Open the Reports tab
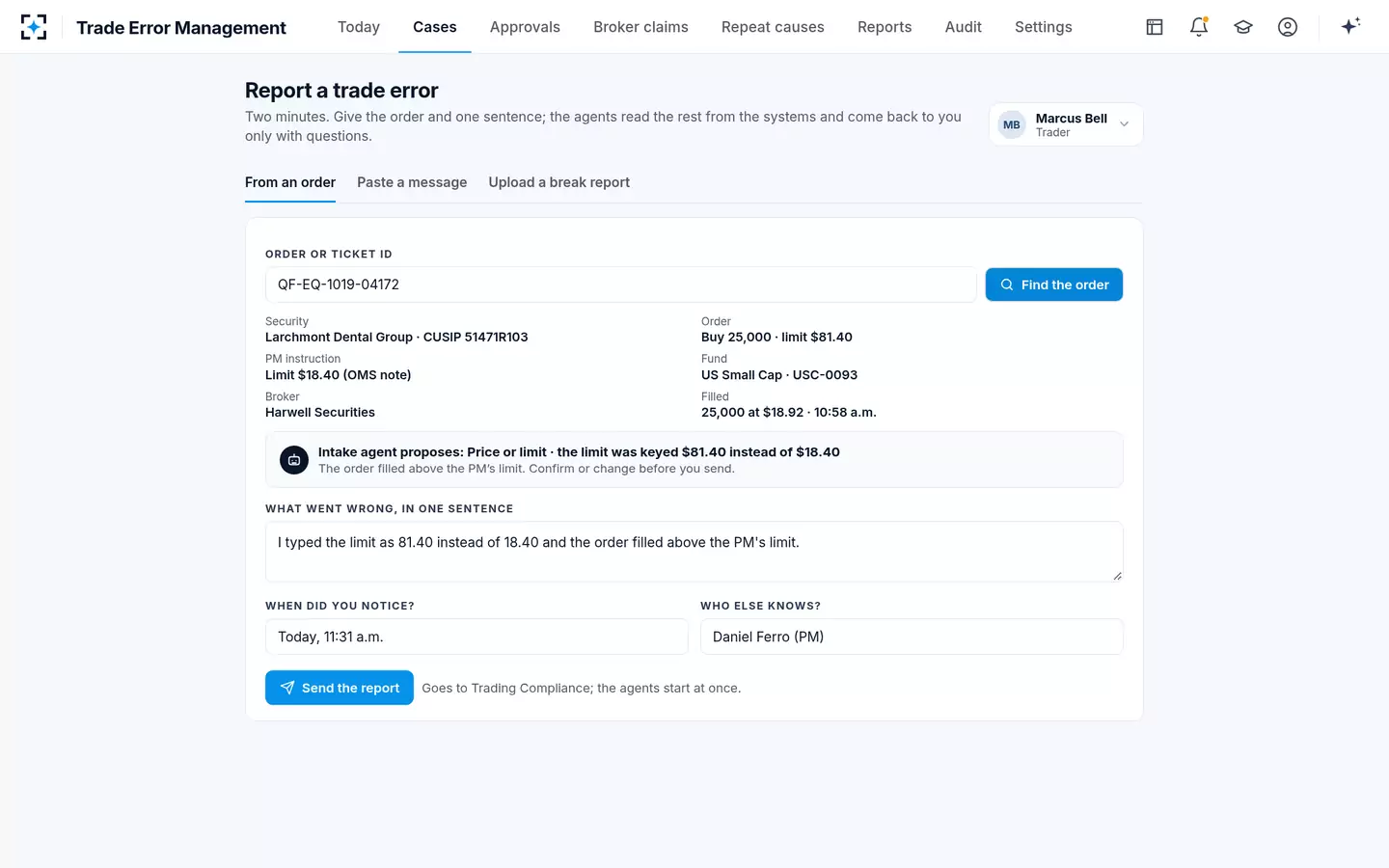1389x868 pixels. 885,27
